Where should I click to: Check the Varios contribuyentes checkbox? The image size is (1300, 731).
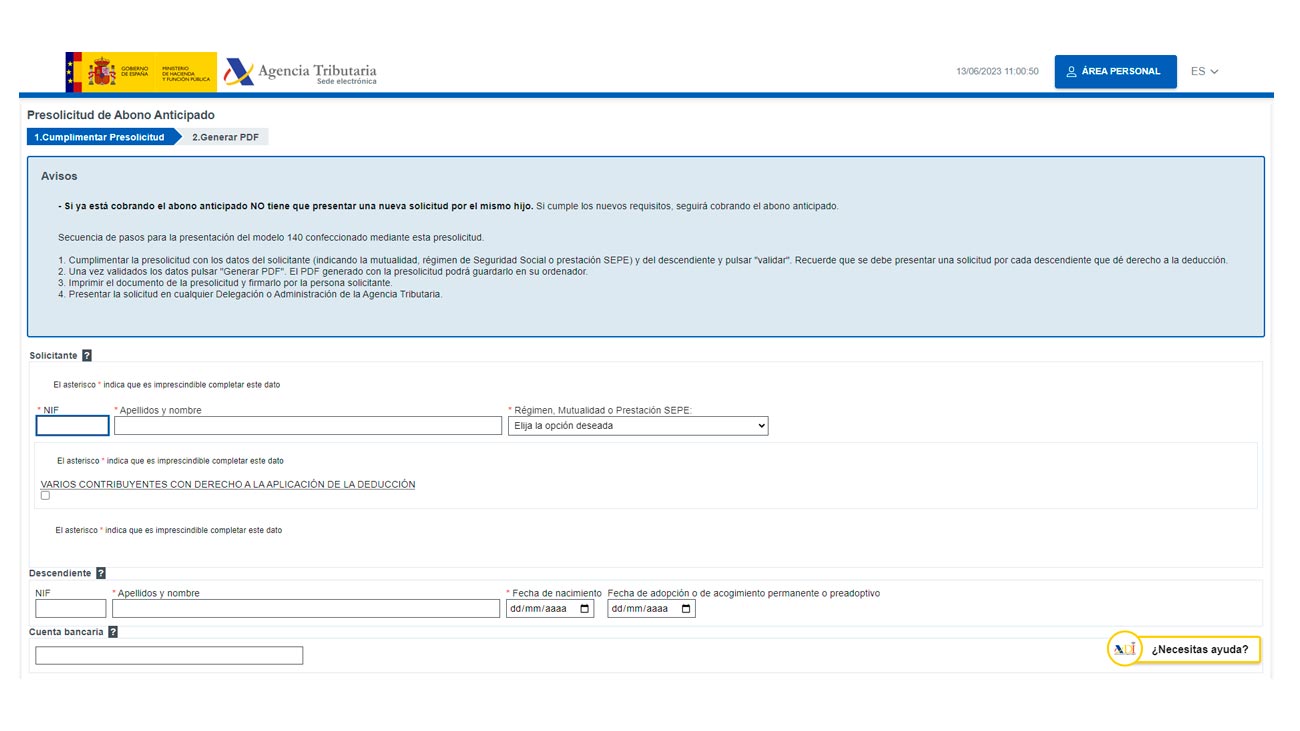click(45, 495)
